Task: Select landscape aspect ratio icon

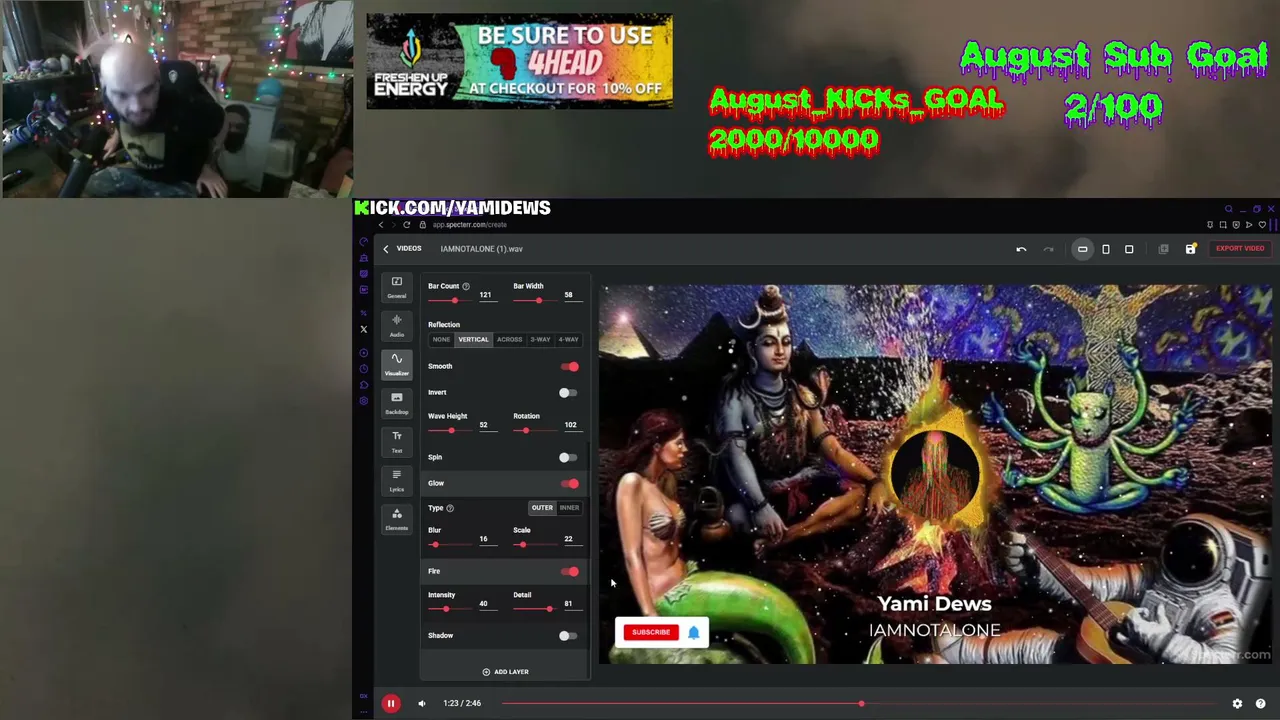Action: [x=1082, y=249]
